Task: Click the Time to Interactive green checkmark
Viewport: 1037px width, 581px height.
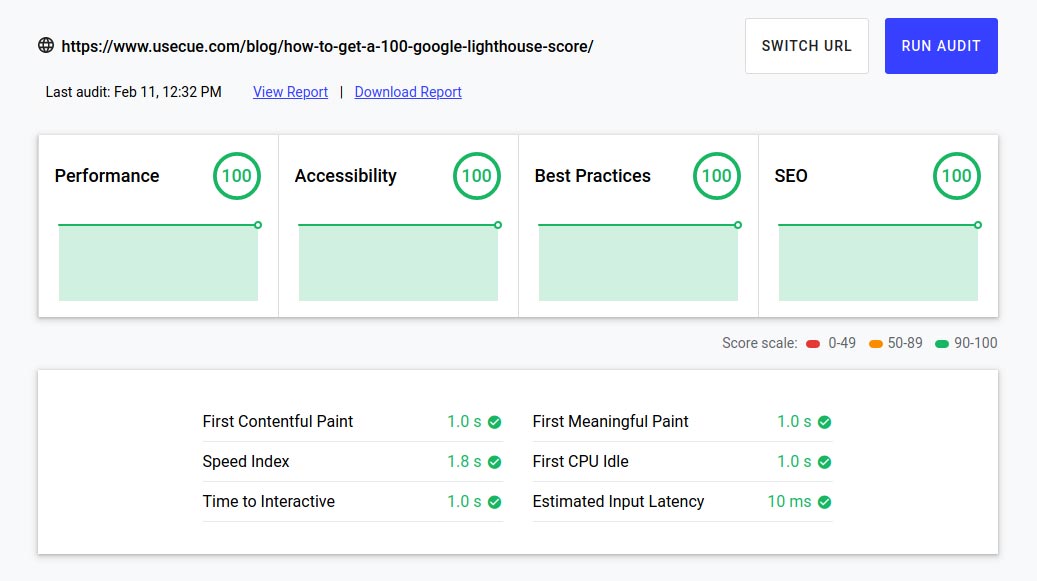Action: pos(495,502)
